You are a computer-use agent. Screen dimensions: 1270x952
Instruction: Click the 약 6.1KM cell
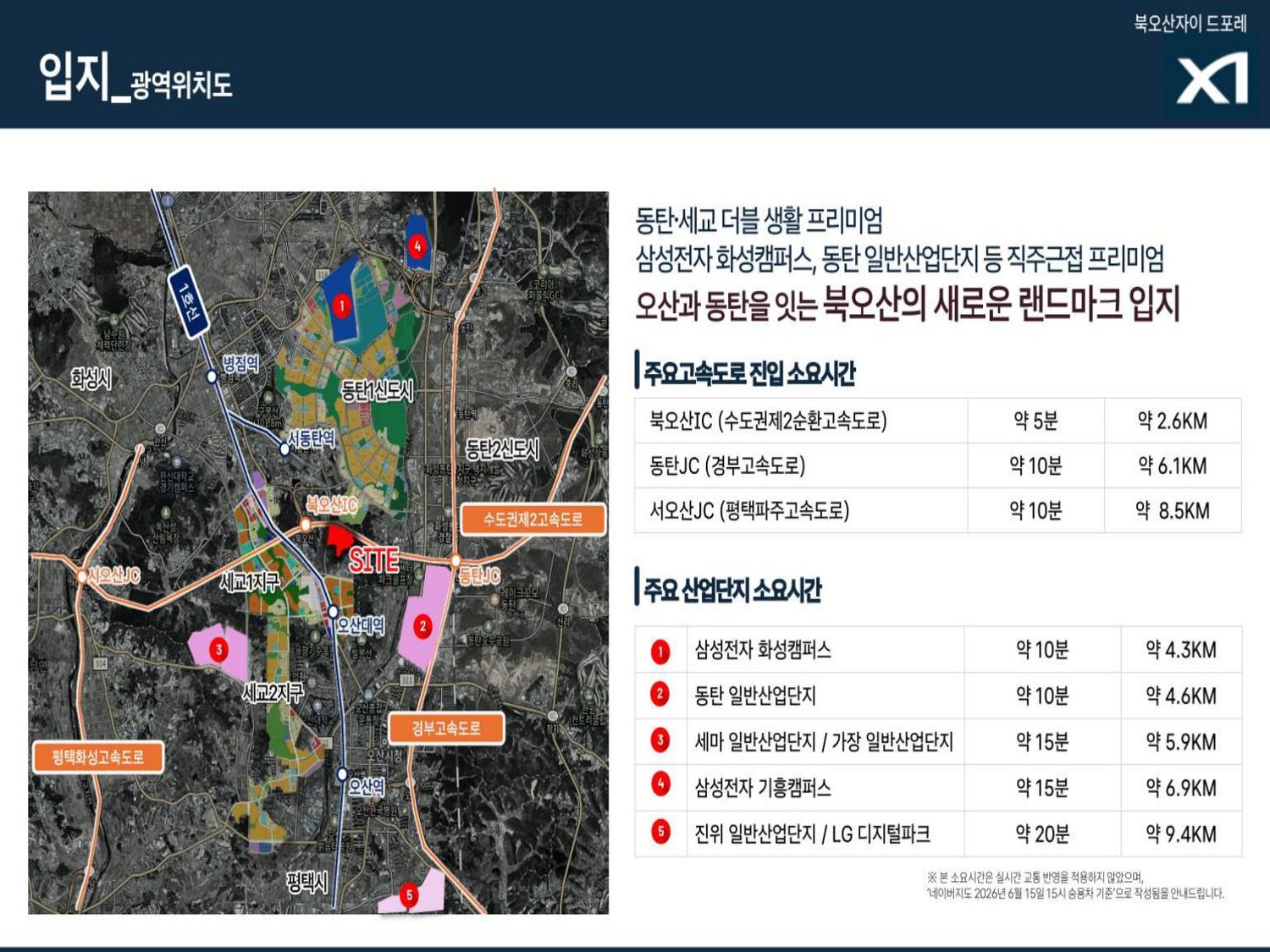point(1173,465)
